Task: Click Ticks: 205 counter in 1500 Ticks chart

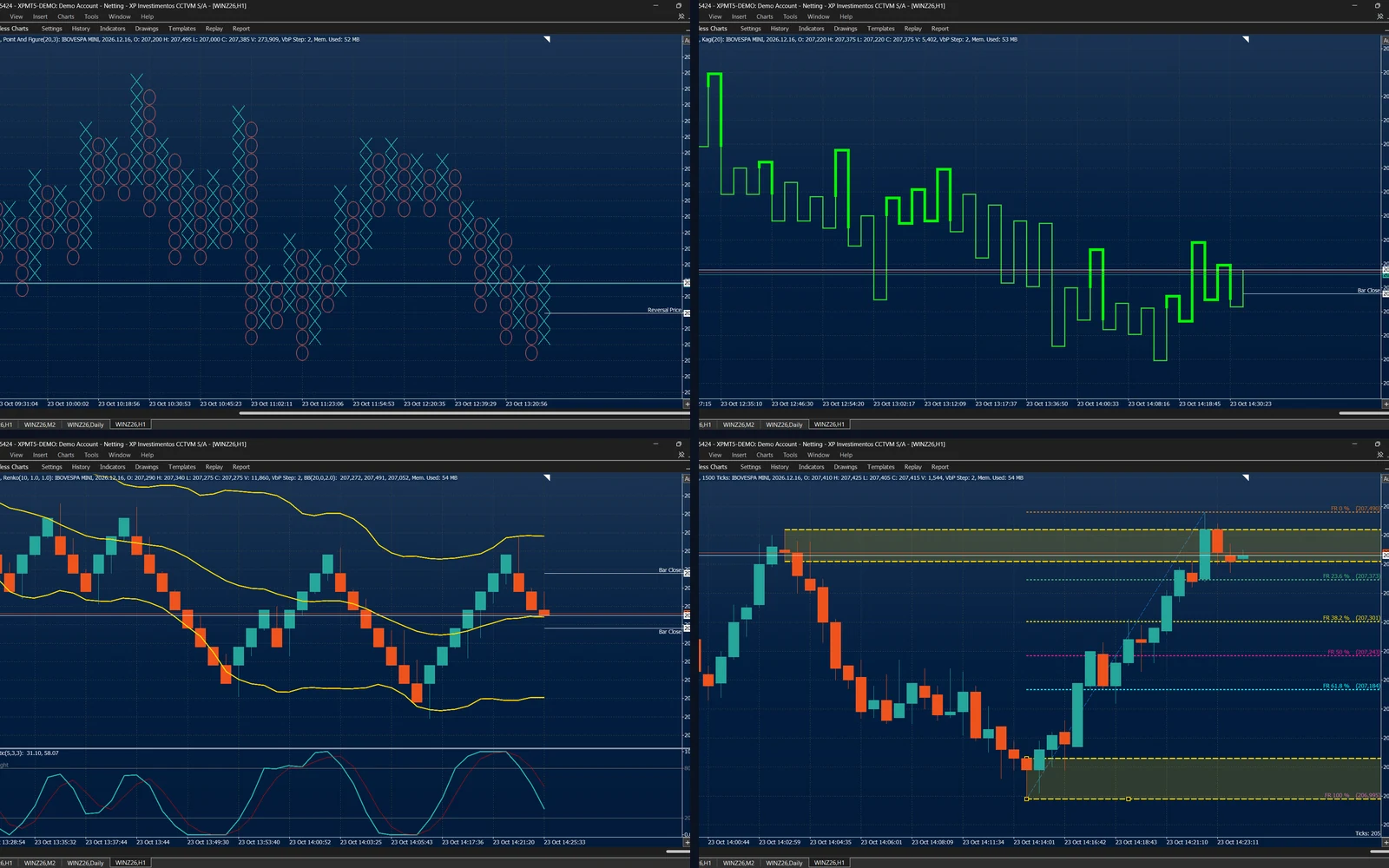Action: click(x=1367, y=833)
